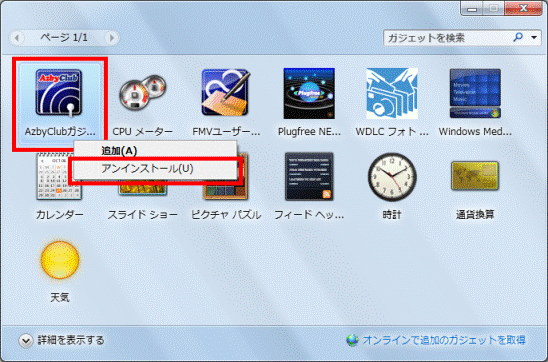This screenshot has width=548, height=362.
Task: Close the gadget gallery window
Action: (523, 8)
